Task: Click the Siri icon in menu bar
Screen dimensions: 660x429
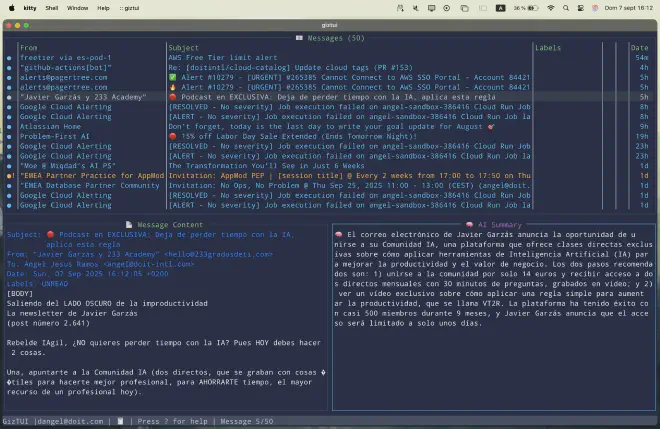Action: coord(595,8)
